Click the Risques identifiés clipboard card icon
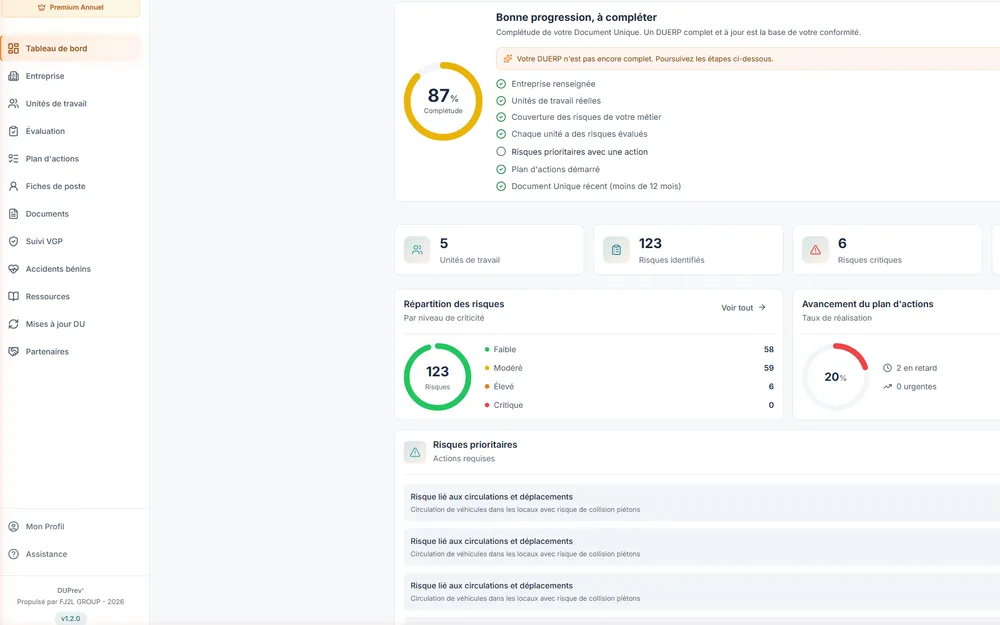1000x625 pixels. pos(616,250)
